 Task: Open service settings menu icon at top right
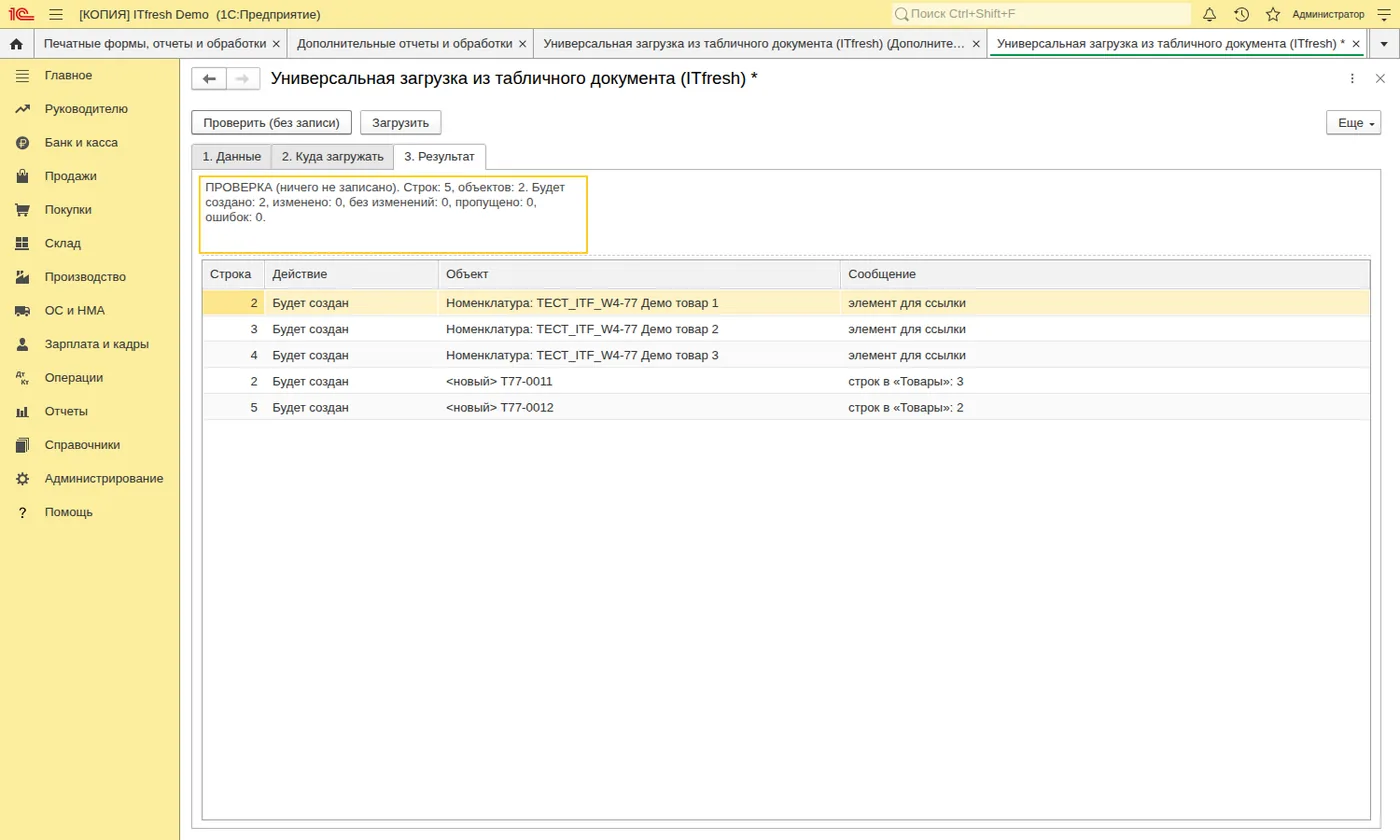[1384, 14]
